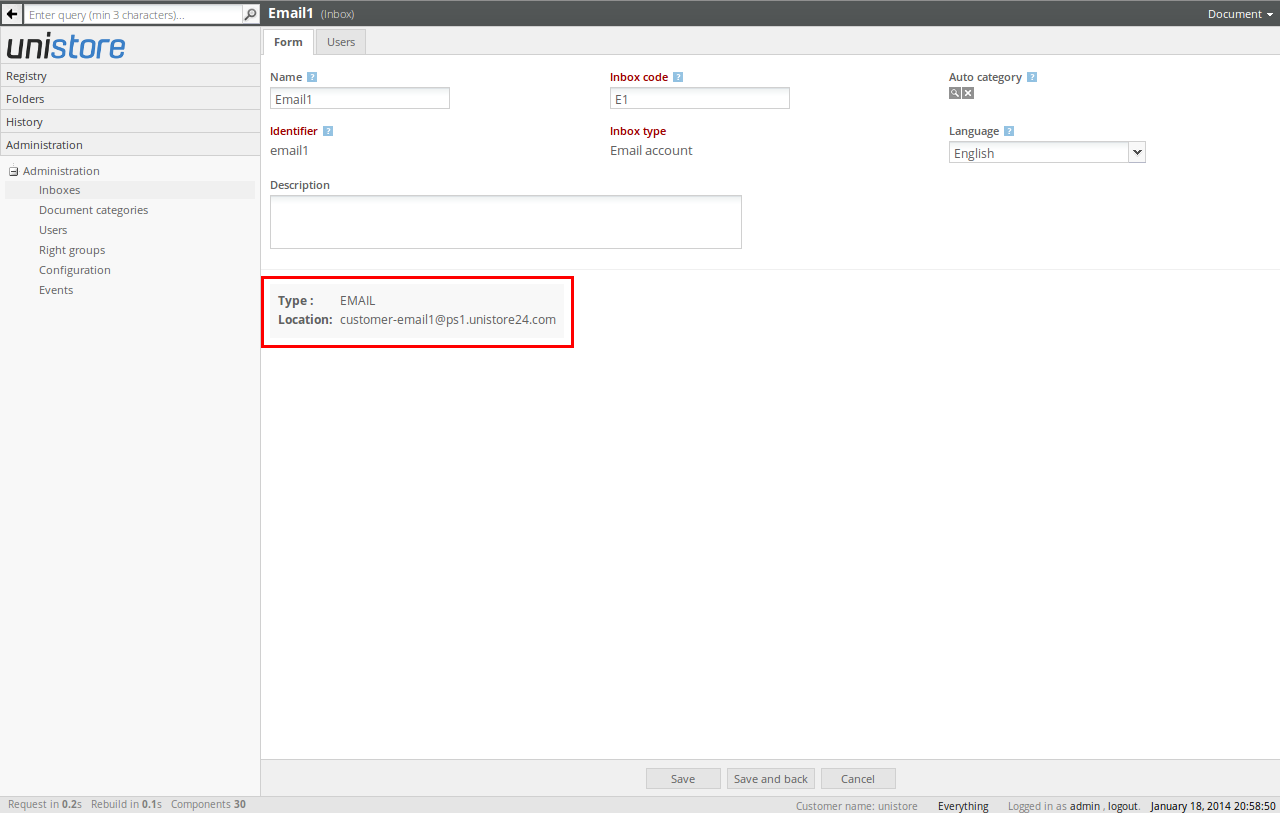The image size is (1280, 813).
Task: Click the EMAIL type value
Action: coord(357,300)
